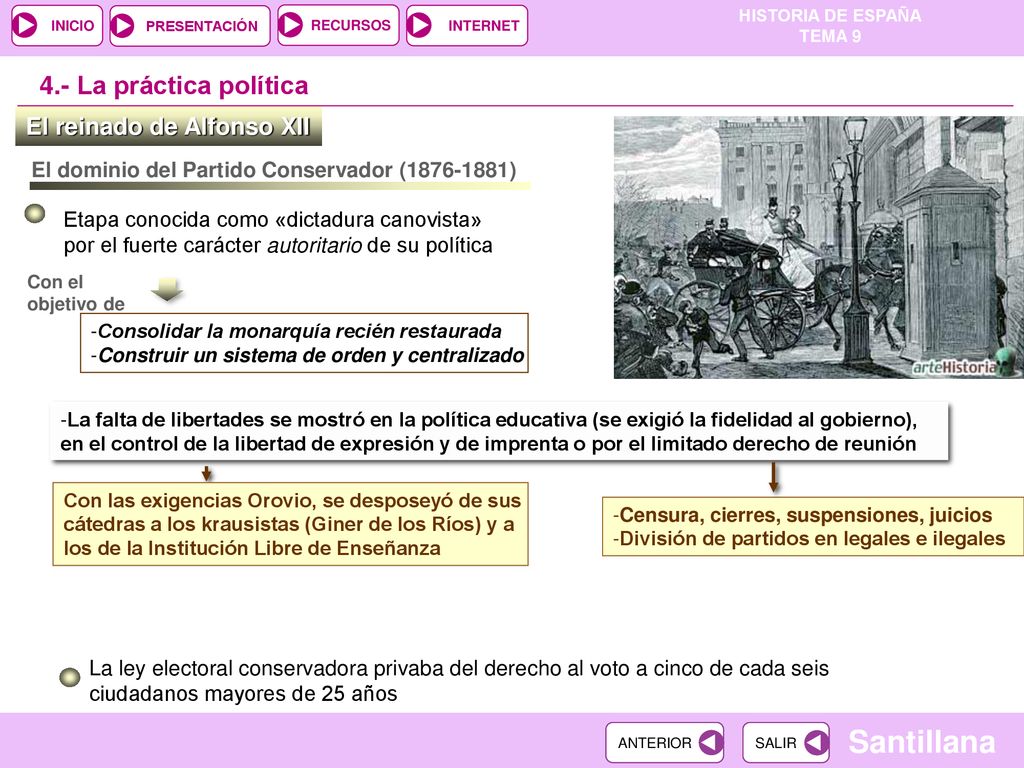The width and height of the screenshot is (1024, 768).
Task: Click the heading '4.- La práctica política'
Action: point(174,86)
